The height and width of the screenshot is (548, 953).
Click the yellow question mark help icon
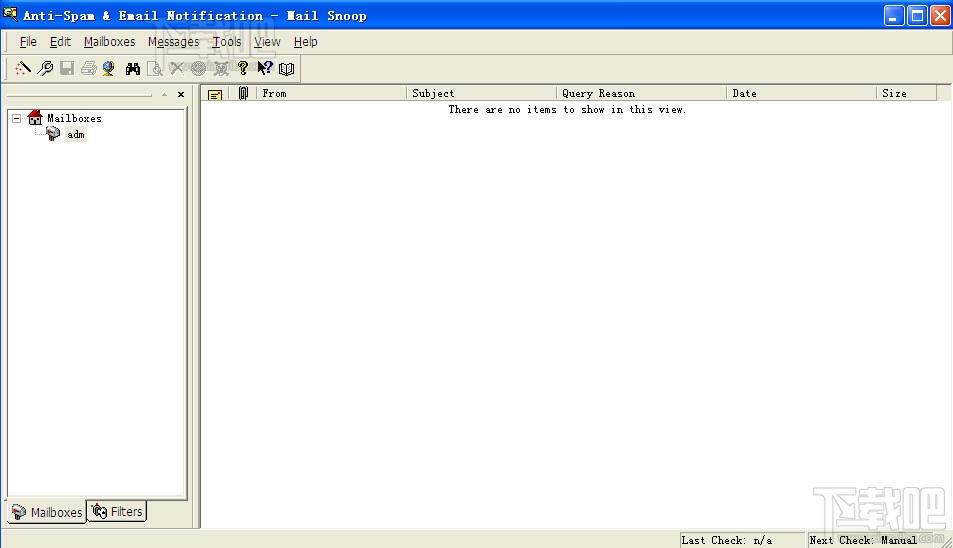click(243, 68)
